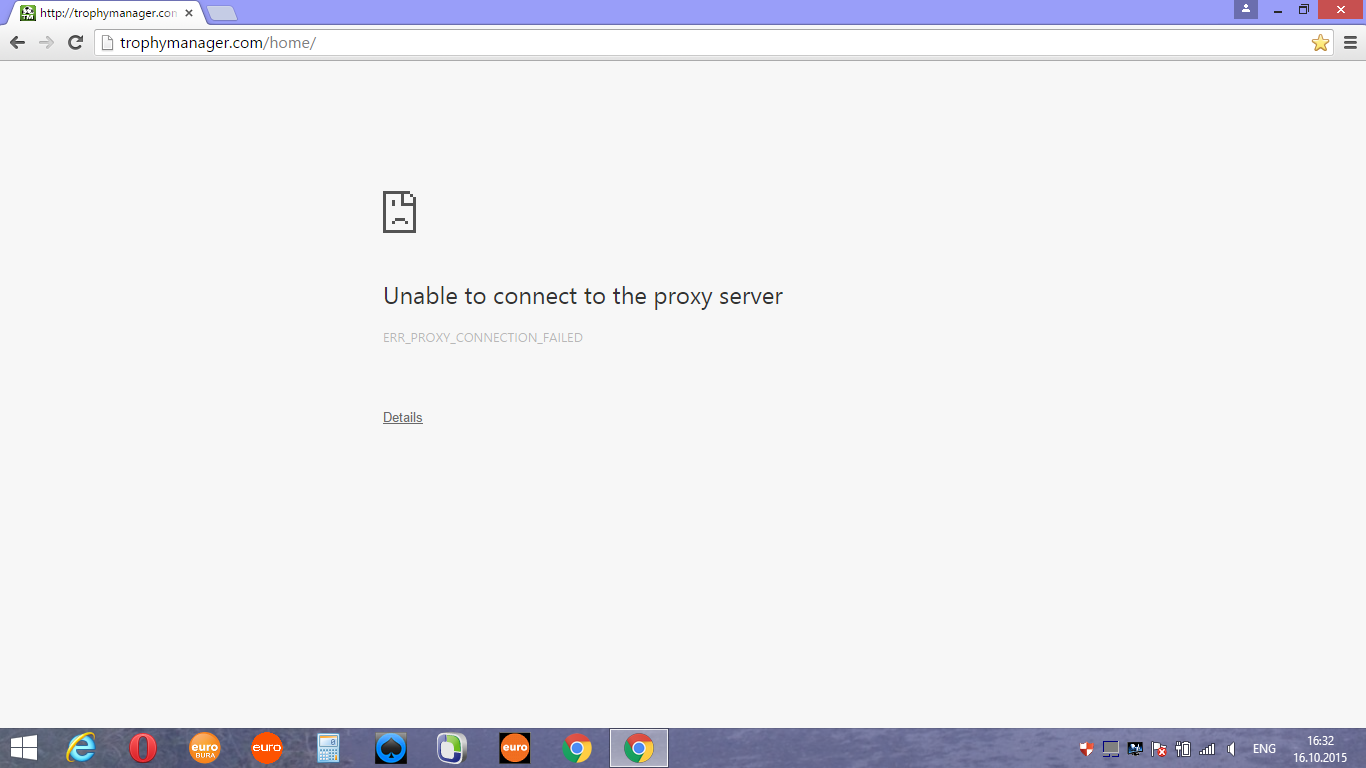
Task: Open the euro BURA taskbar app
Action: [x=205, y=748]
